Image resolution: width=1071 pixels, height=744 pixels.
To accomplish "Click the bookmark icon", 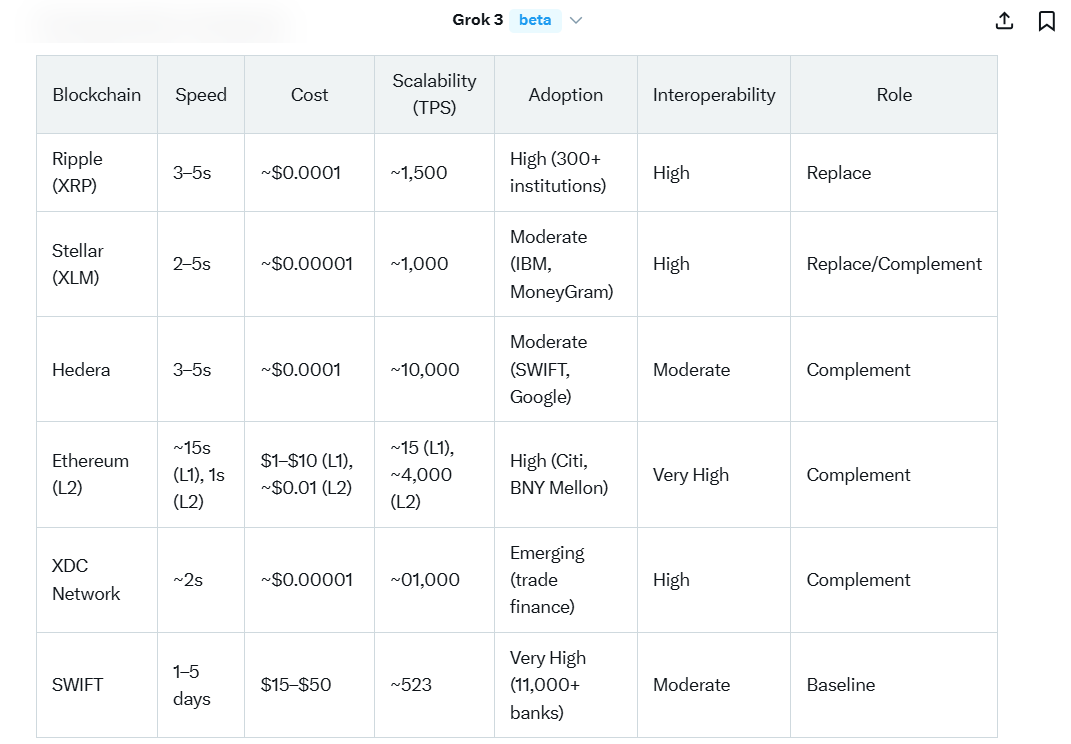I will (x=1046, y=21).
